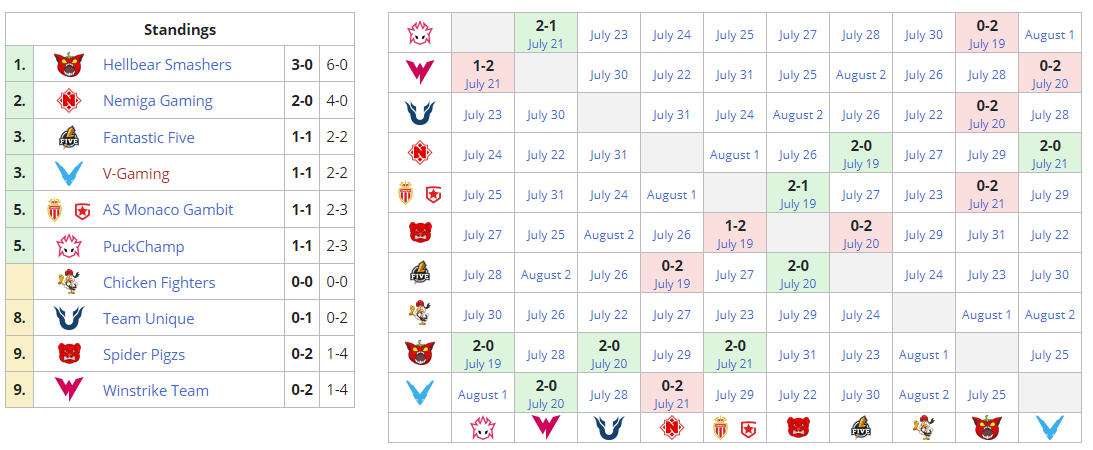Select the 1-2 July 21 result cell

pos(482,73)
